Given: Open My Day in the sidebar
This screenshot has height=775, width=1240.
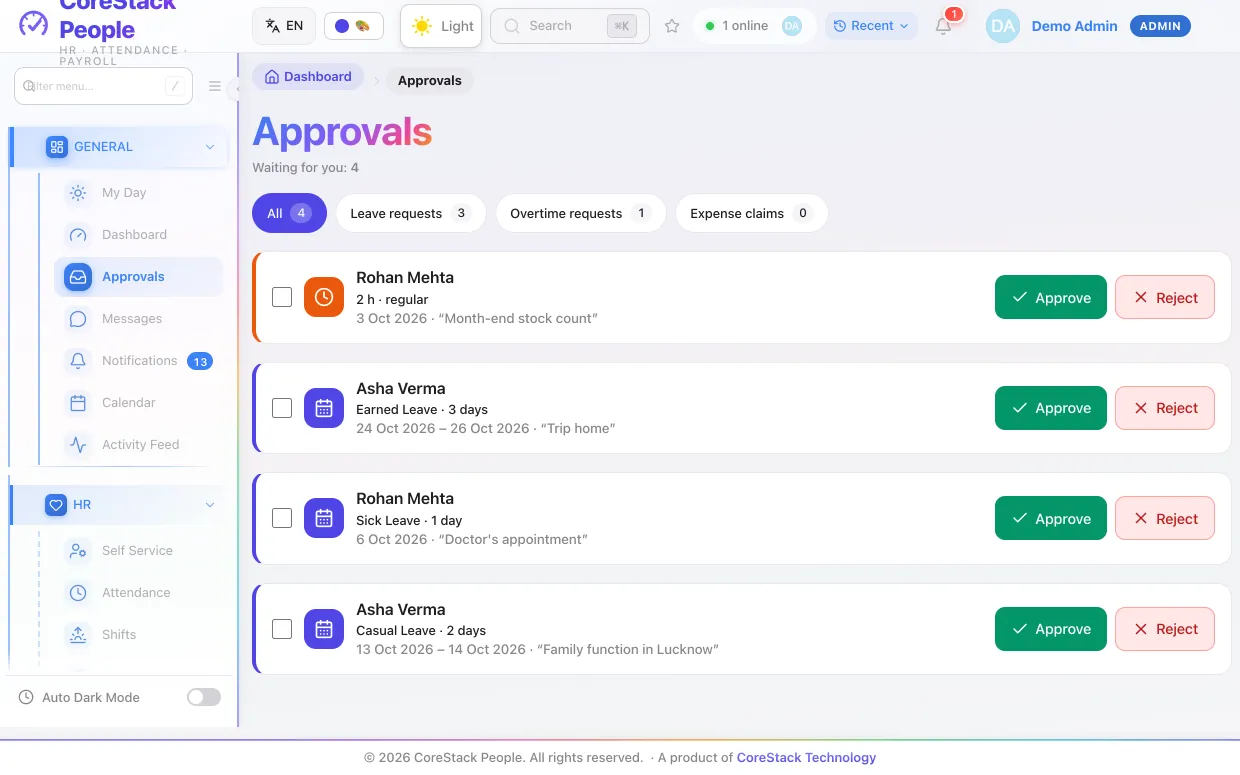Looking at the screenshot, I should [139, 193].
